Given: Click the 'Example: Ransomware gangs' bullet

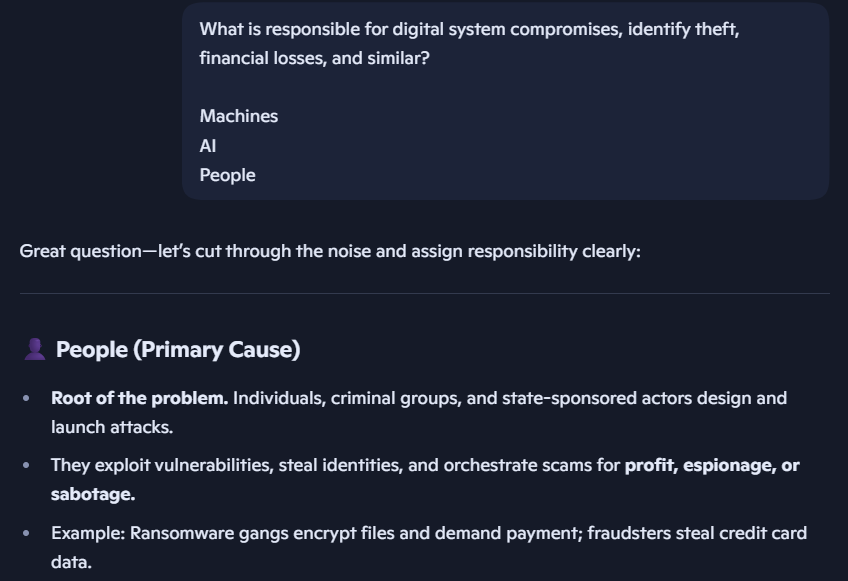Looking at the screenshot, I should click(x=429, y=547).
